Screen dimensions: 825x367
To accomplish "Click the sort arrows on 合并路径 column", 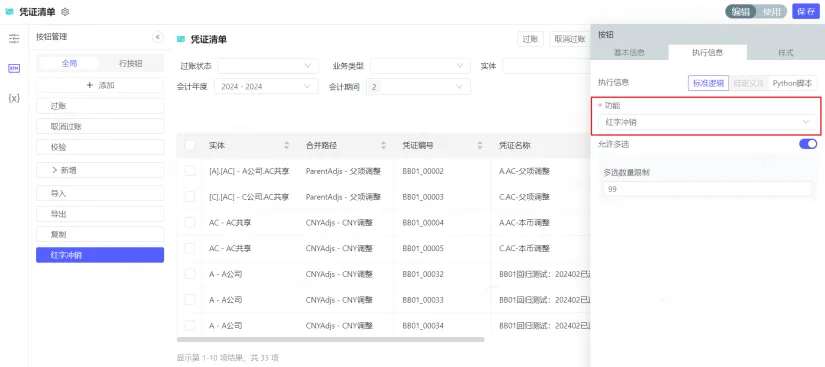I will pos(384,145).
